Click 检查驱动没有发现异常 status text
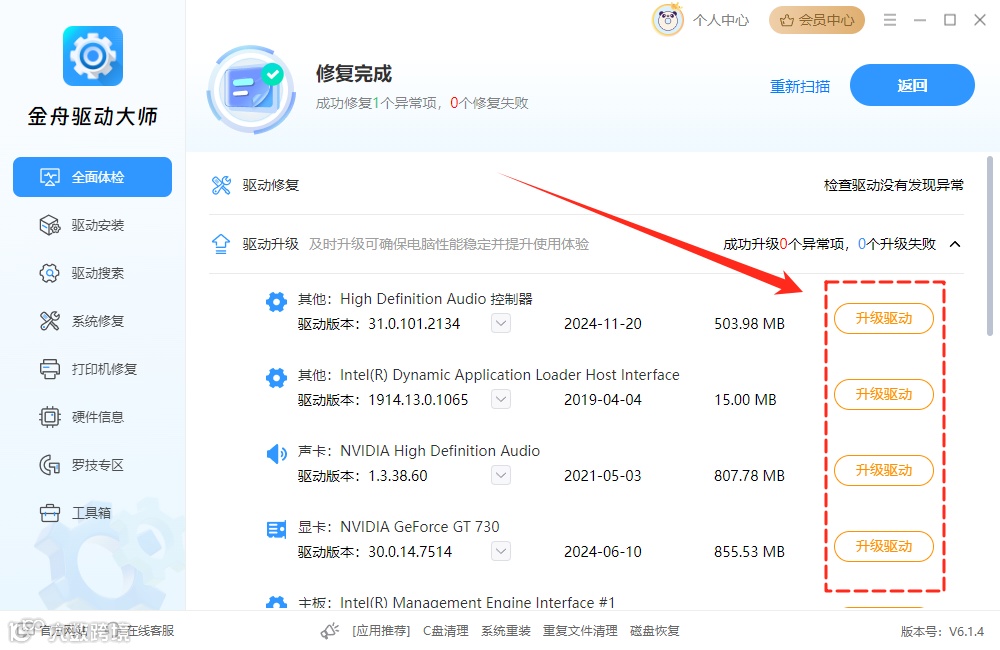The width and height of the screenshot is (1000, 650). [893, 185]
